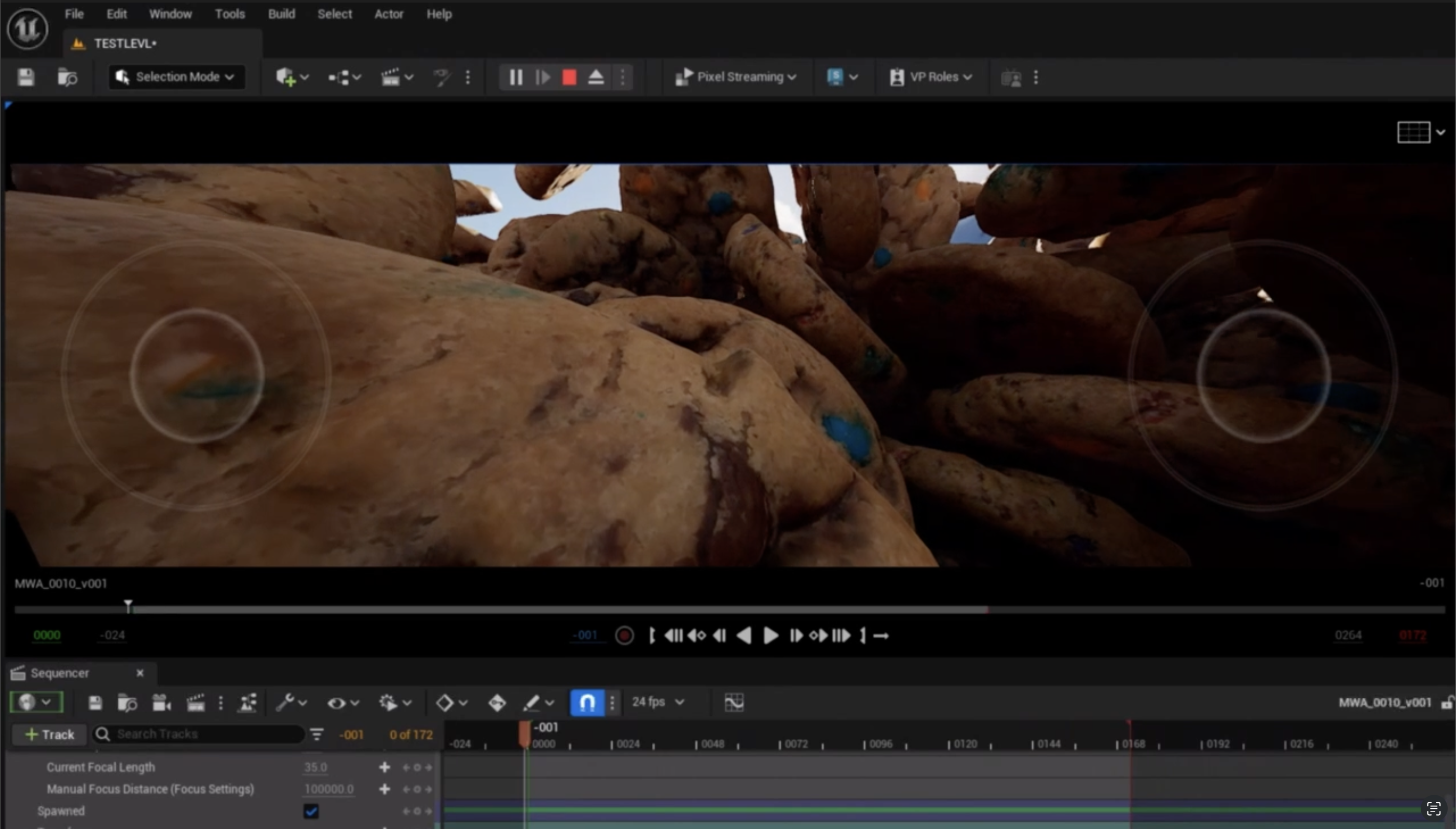Screen dimensions: 1456x829
Task: Click the add Track button
Action: tap(49, 735)
